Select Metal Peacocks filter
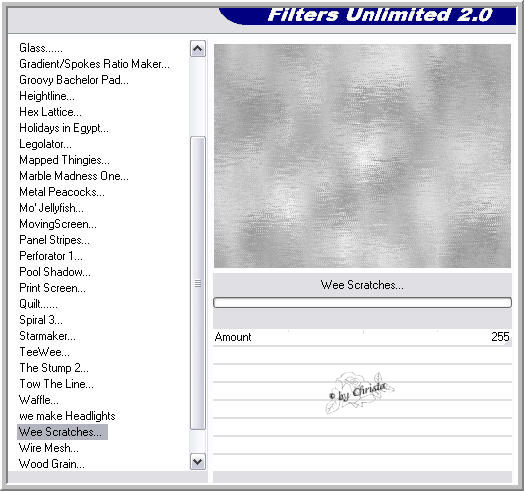Screen dimensions: 524x491 [62, 192]
